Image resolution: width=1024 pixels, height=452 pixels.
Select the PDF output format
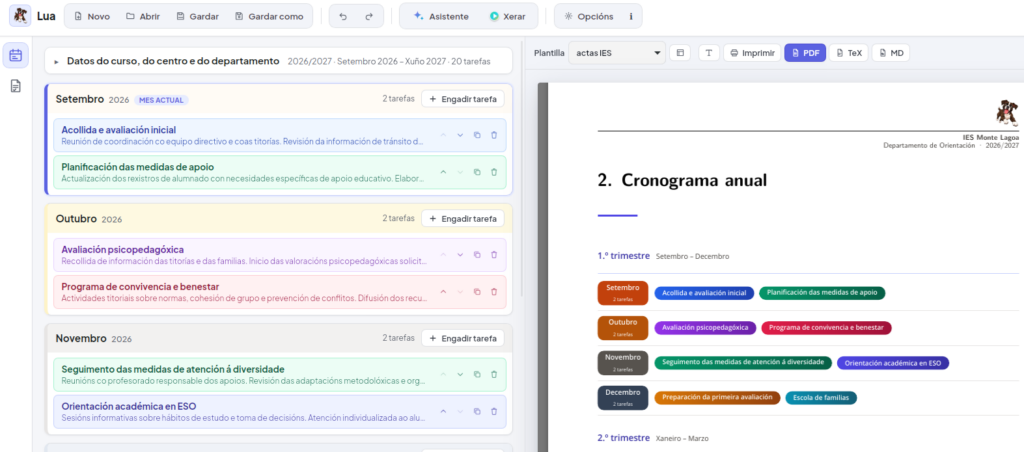805,53
